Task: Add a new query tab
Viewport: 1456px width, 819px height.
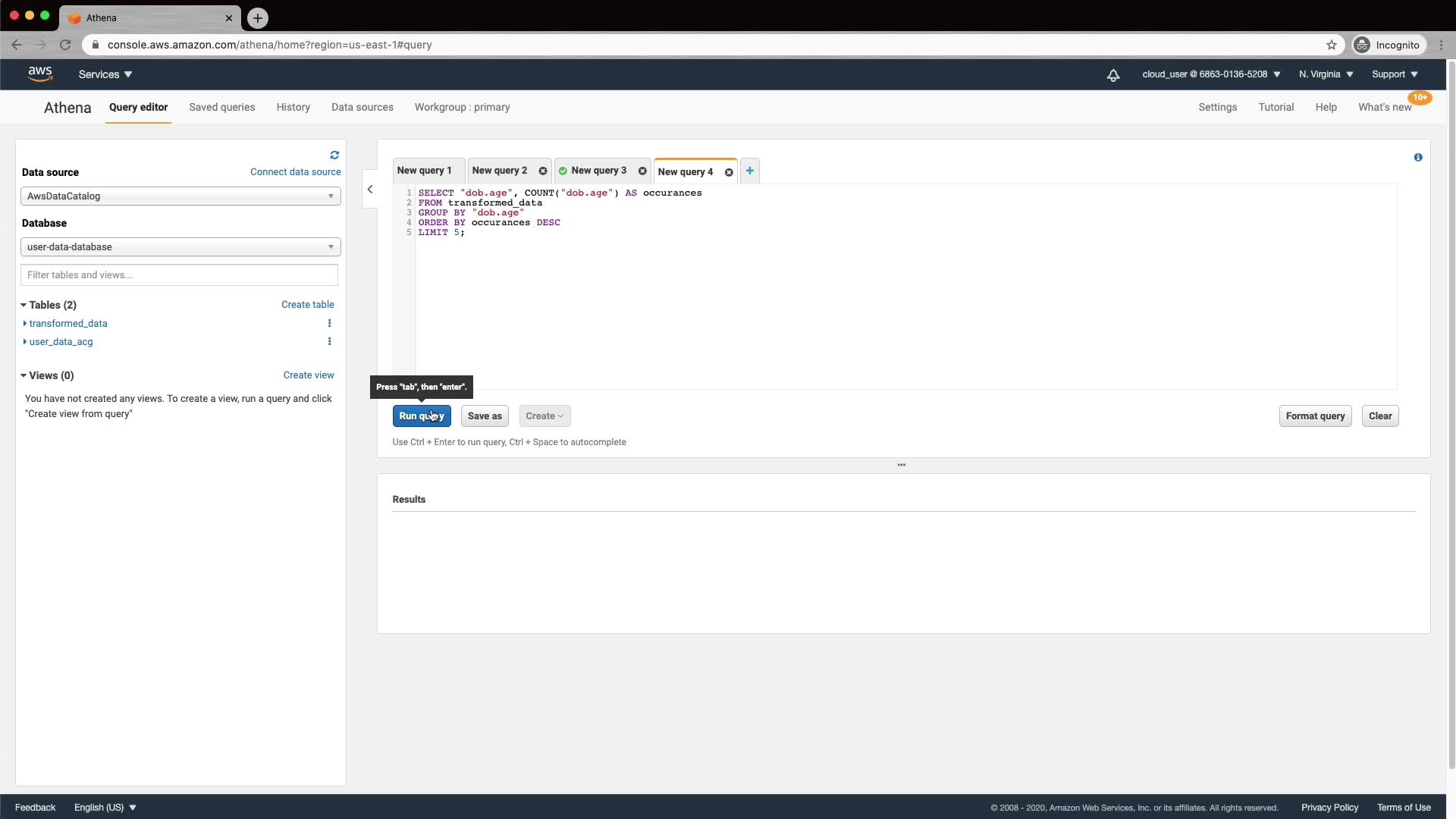Action: pos(750,171)
